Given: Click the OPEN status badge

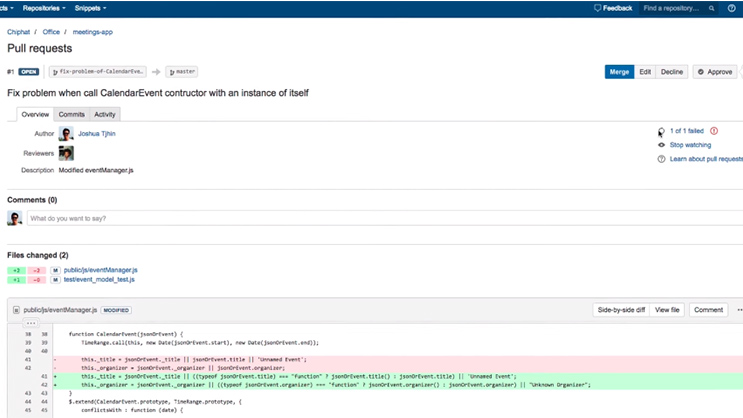Looking at the screenshot, I should [28, 72].
